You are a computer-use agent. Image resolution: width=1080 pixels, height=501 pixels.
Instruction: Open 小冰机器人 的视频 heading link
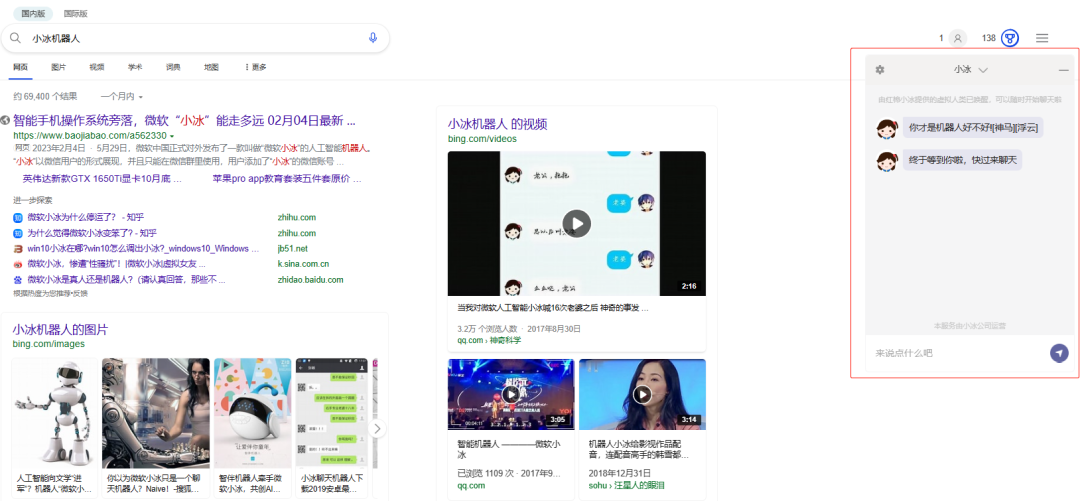click(x=497, y=125)
